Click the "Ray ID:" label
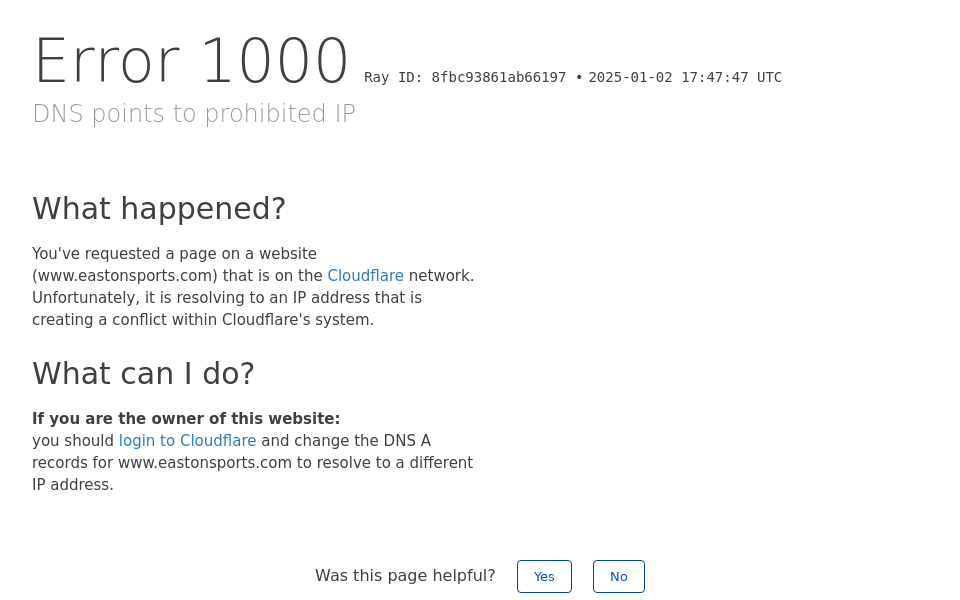 click(x=394, y=78)
